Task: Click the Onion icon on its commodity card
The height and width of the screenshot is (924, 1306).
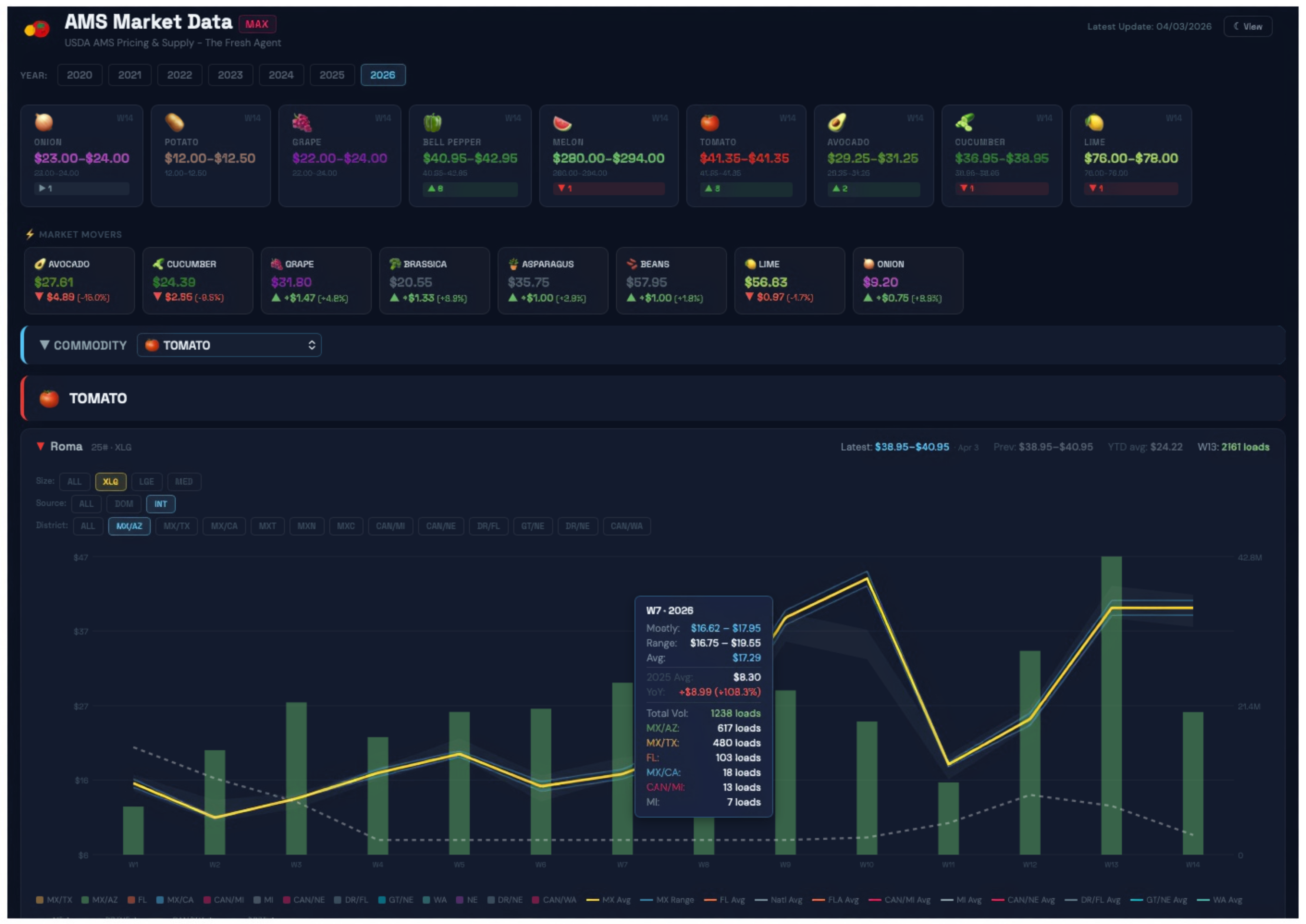Action: coord(44,123)
